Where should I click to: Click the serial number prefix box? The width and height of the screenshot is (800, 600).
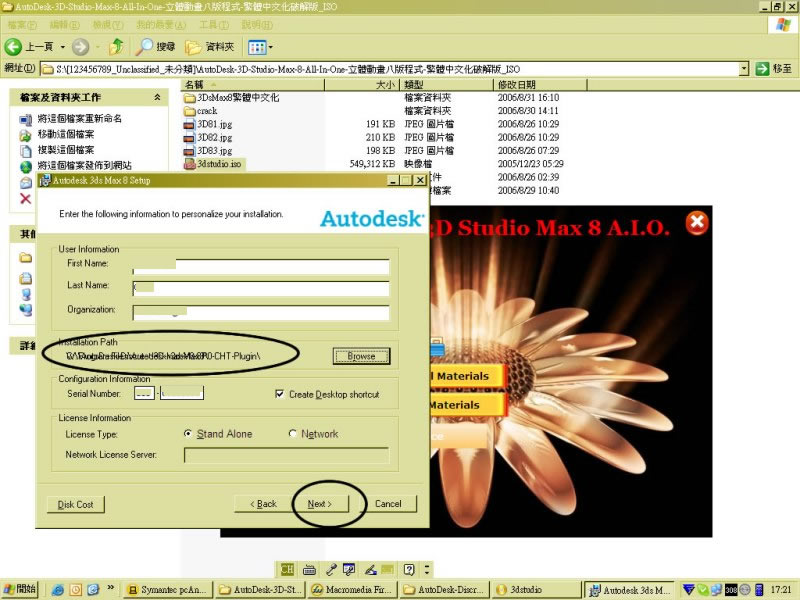[x=144, y=393]
